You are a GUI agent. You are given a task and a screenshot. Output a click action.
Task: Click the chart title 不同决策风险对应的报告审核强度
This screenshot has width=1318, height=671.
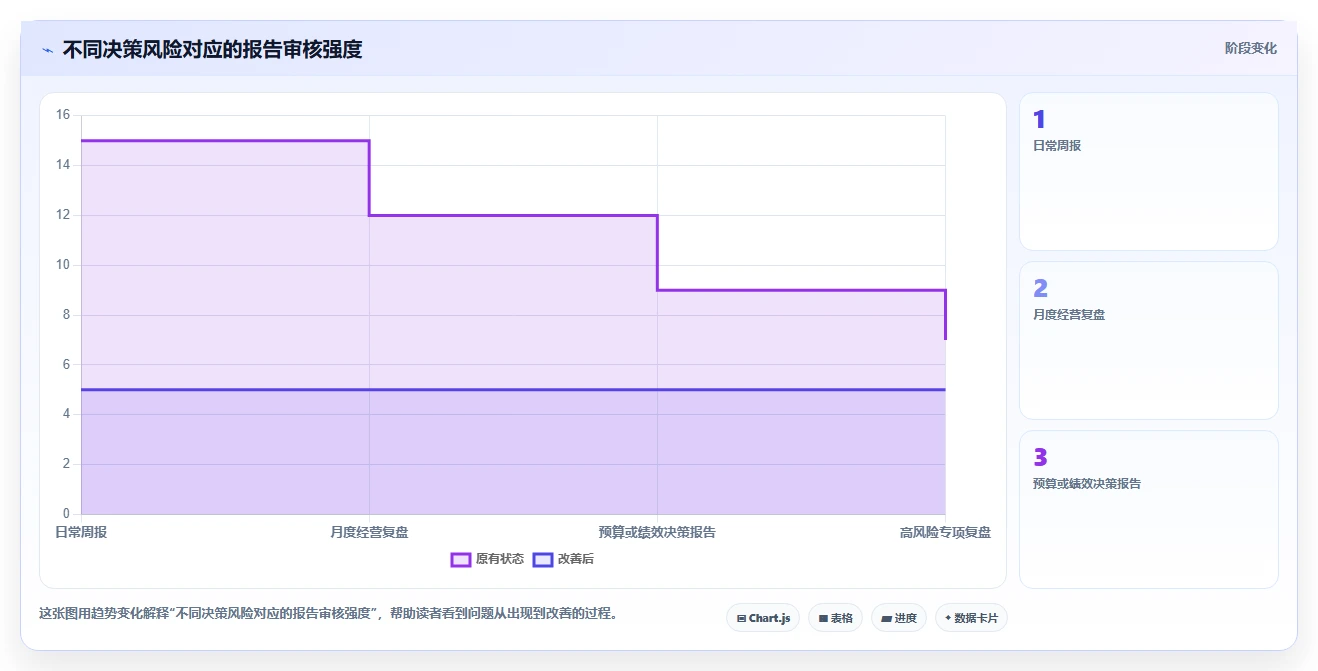(x=212, y=49)
